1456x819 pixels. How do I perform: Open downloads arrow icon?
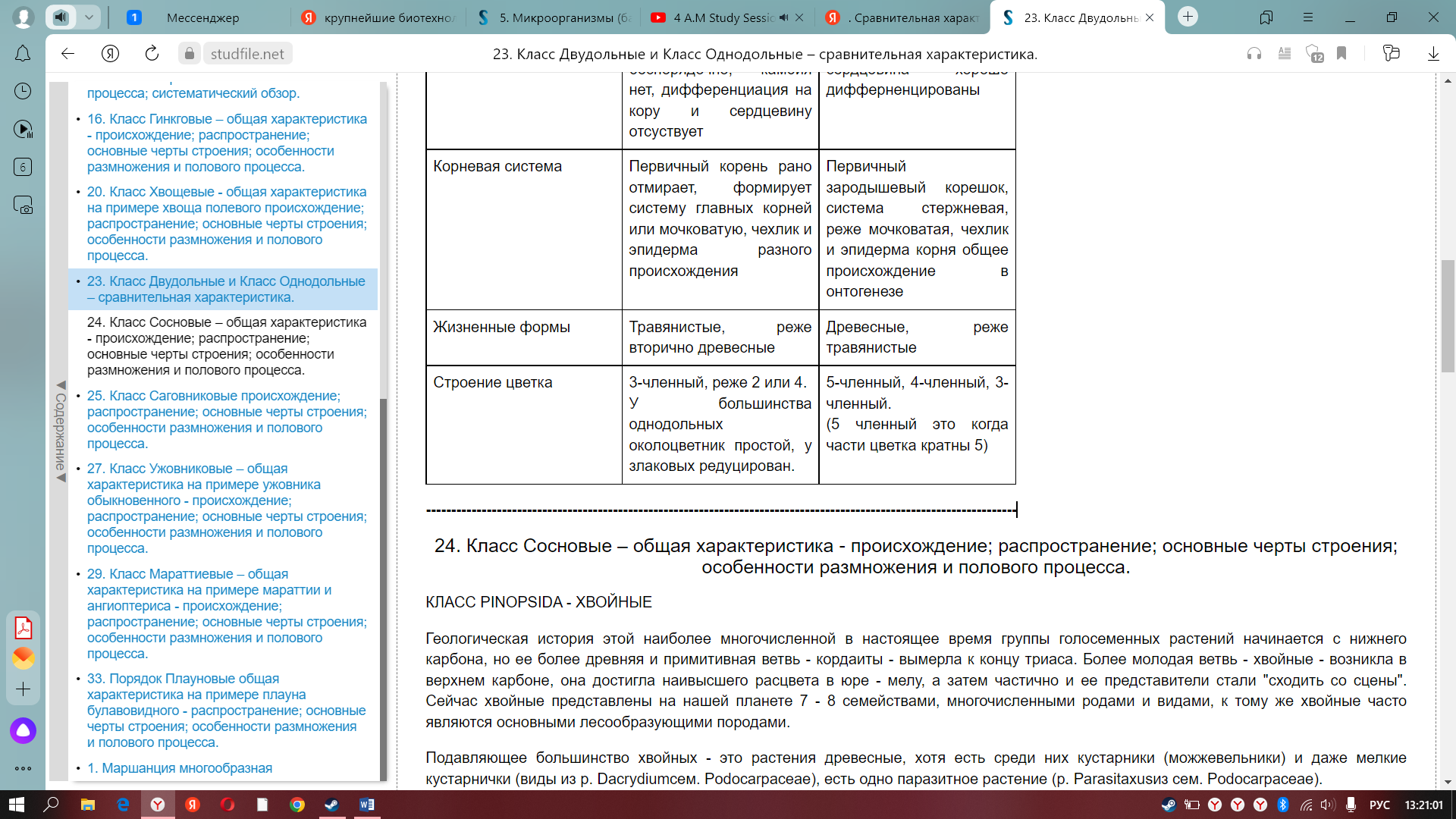[x=1433, y=53]
